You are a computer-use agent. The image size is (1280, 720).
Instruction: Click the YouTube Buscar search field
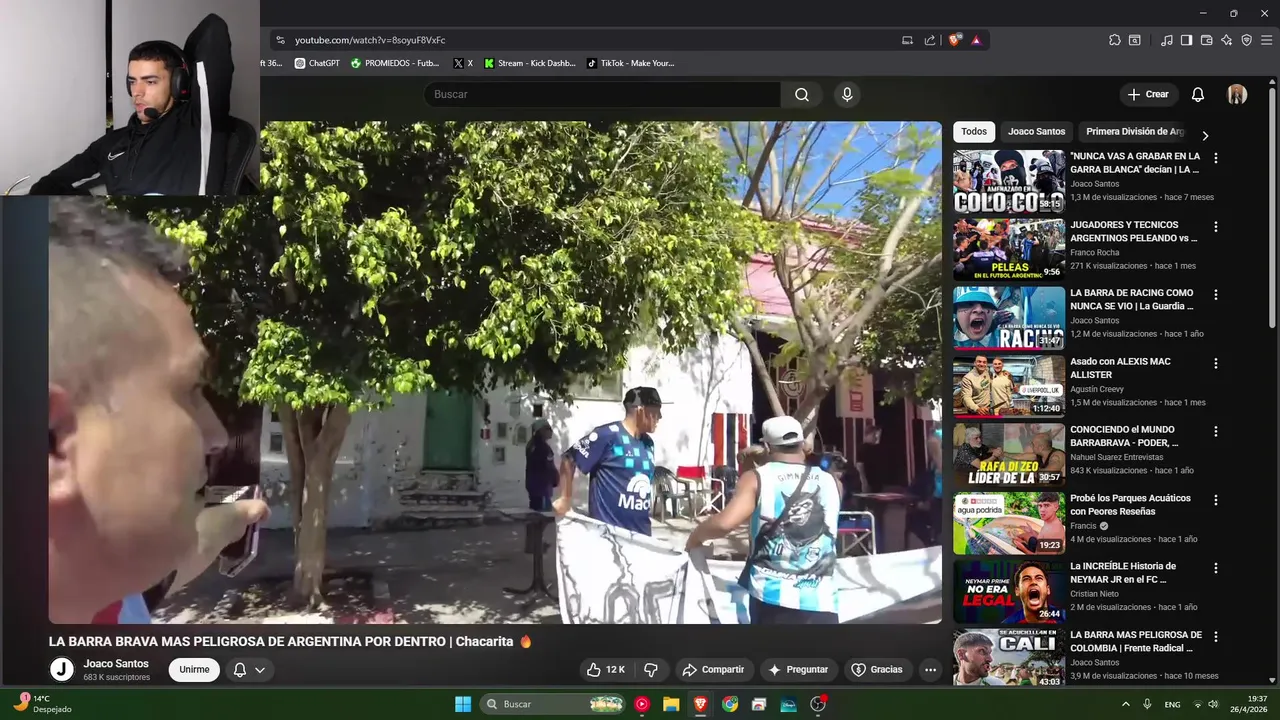click(602, 94)
